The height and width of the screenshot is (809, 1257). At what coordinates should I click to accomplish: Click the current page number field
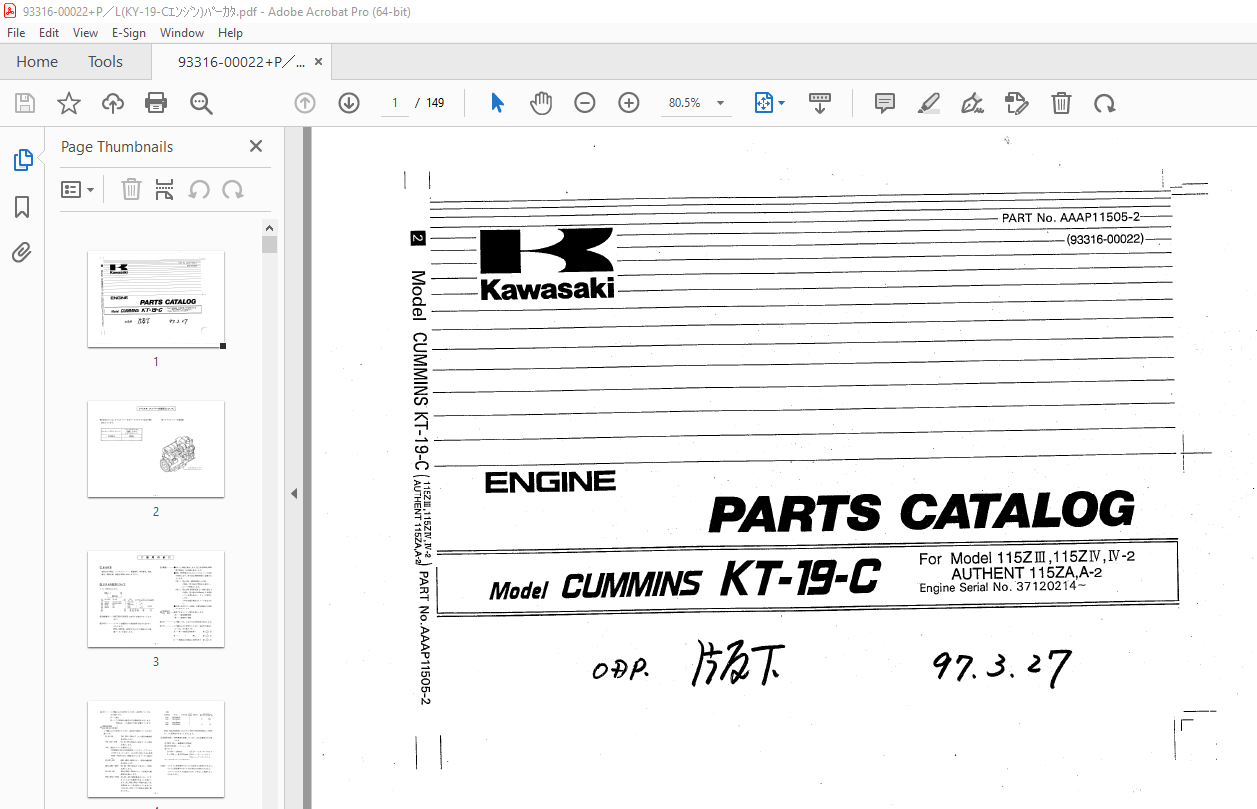(x=394, y=103)
